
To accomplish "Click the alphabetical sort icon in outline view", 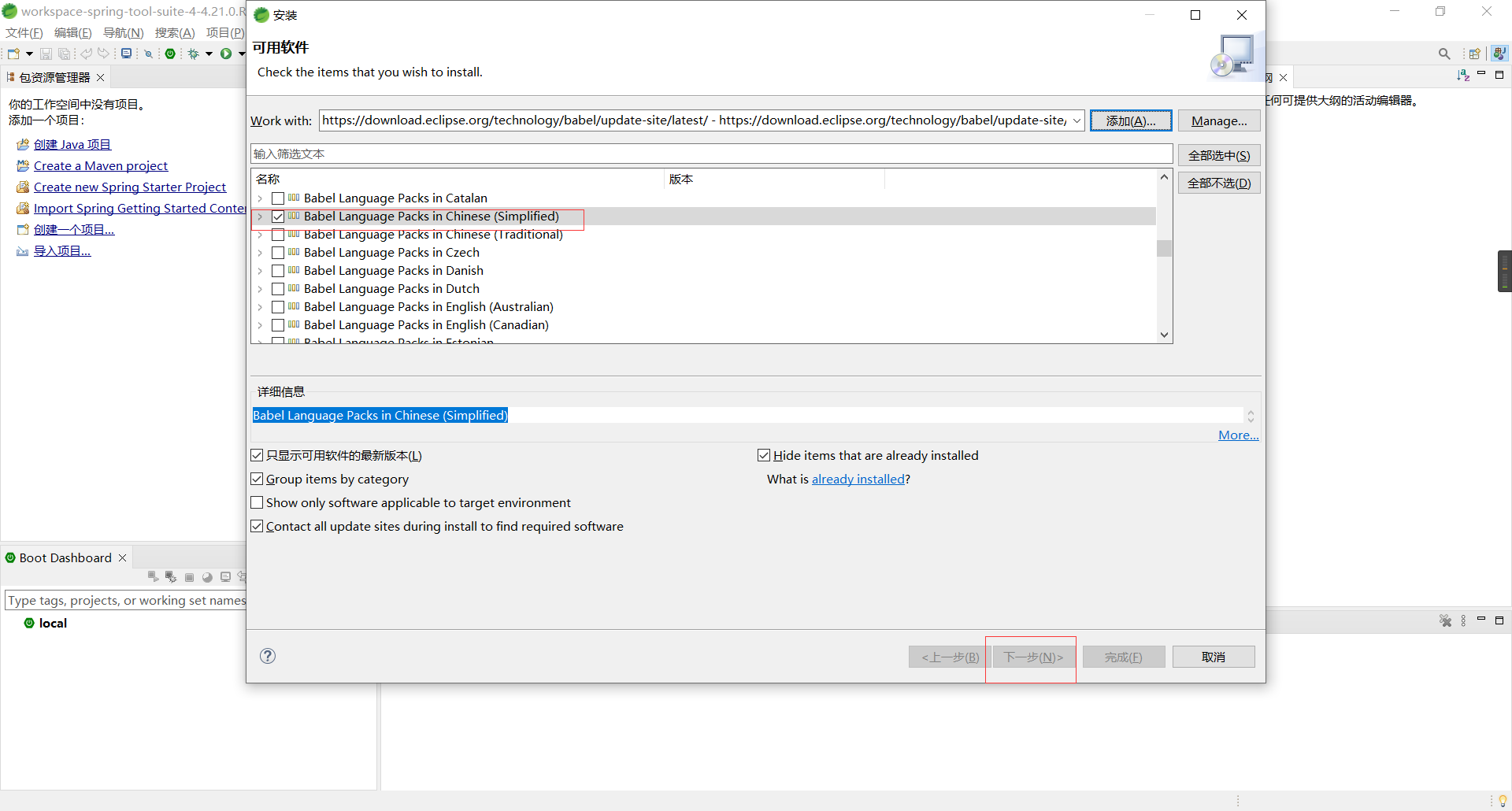I will (1463, 75).
